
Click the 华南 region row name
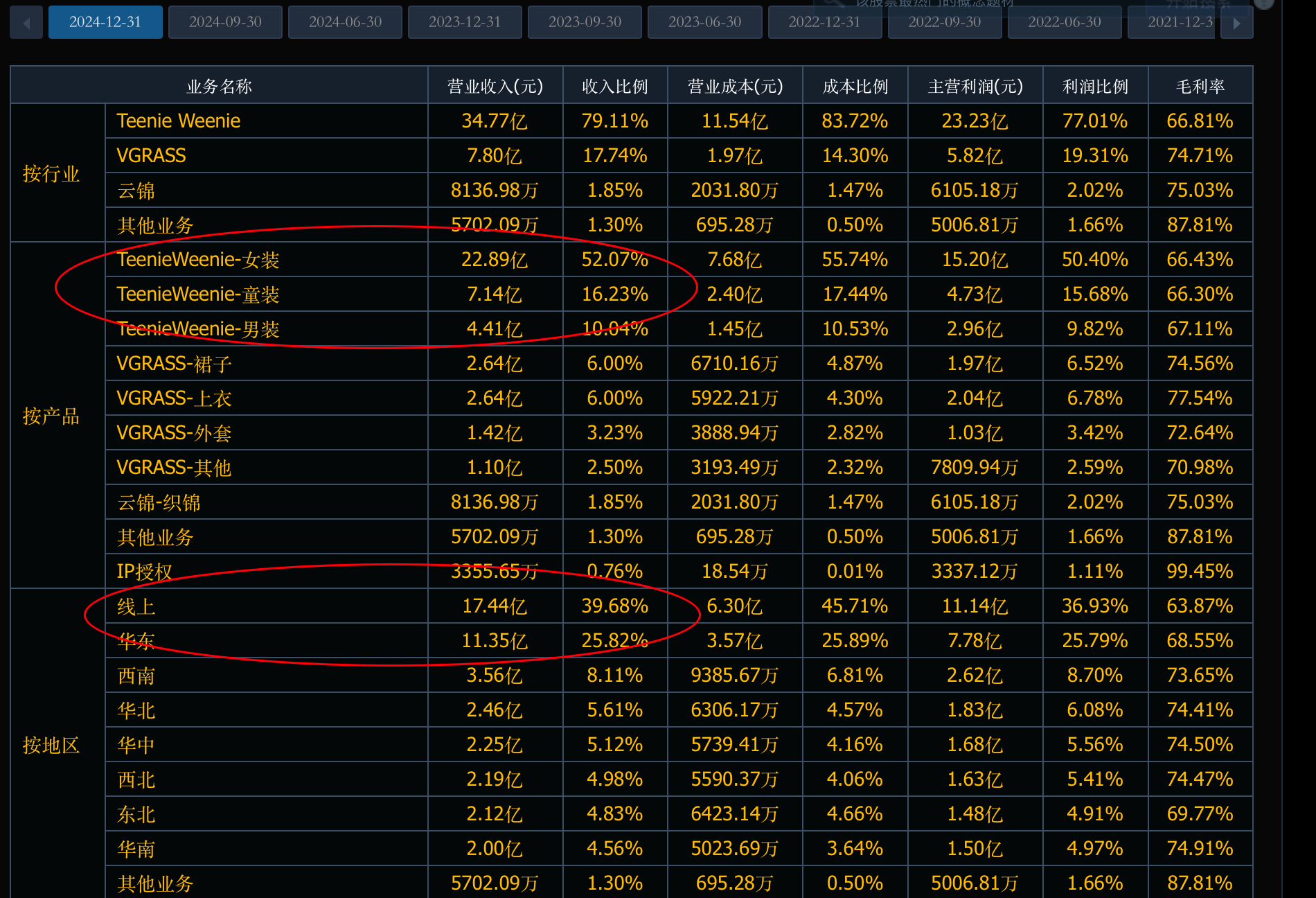coord(136,848)
